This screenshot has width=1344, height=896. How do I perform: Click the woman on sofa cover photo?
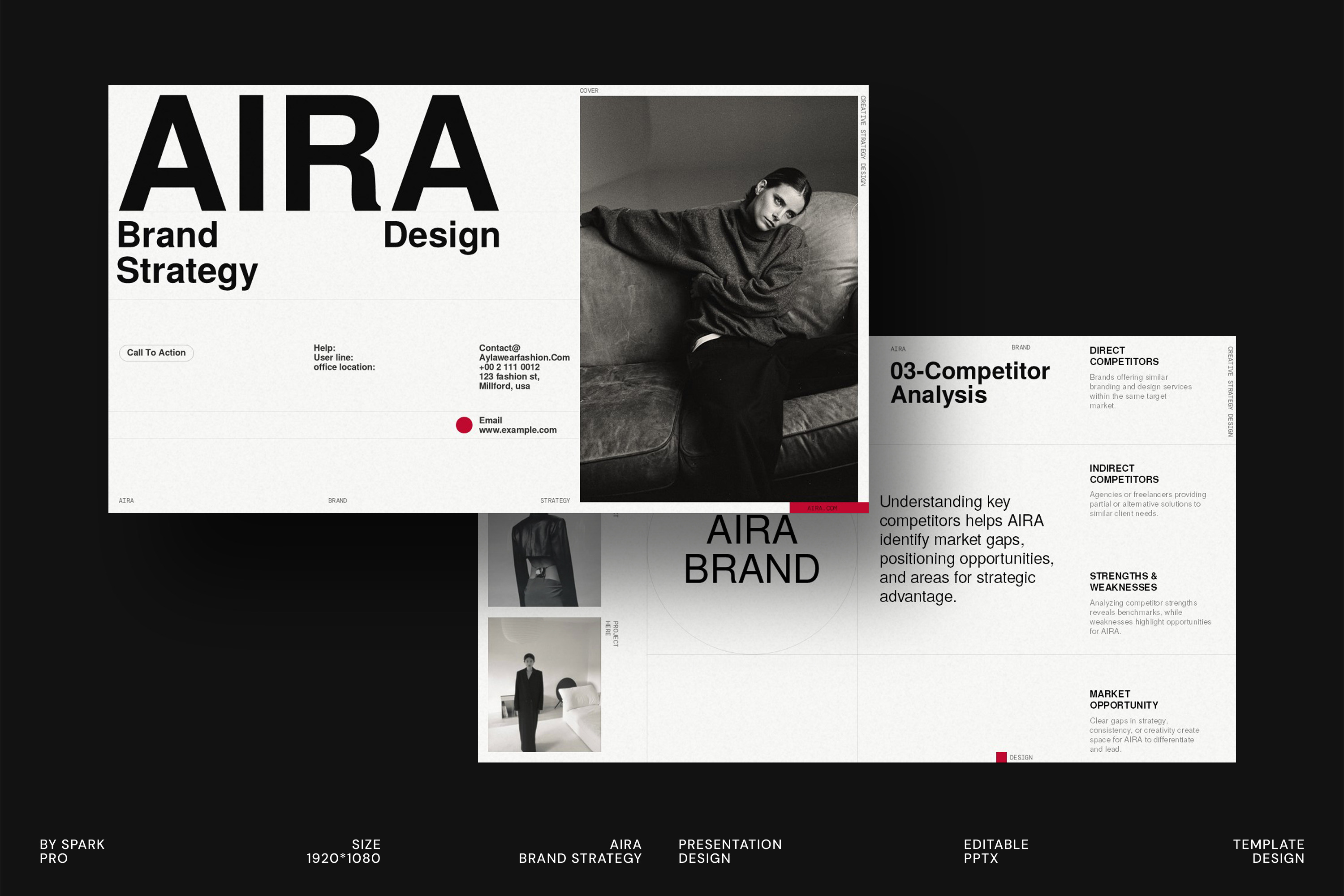(718, 298)
